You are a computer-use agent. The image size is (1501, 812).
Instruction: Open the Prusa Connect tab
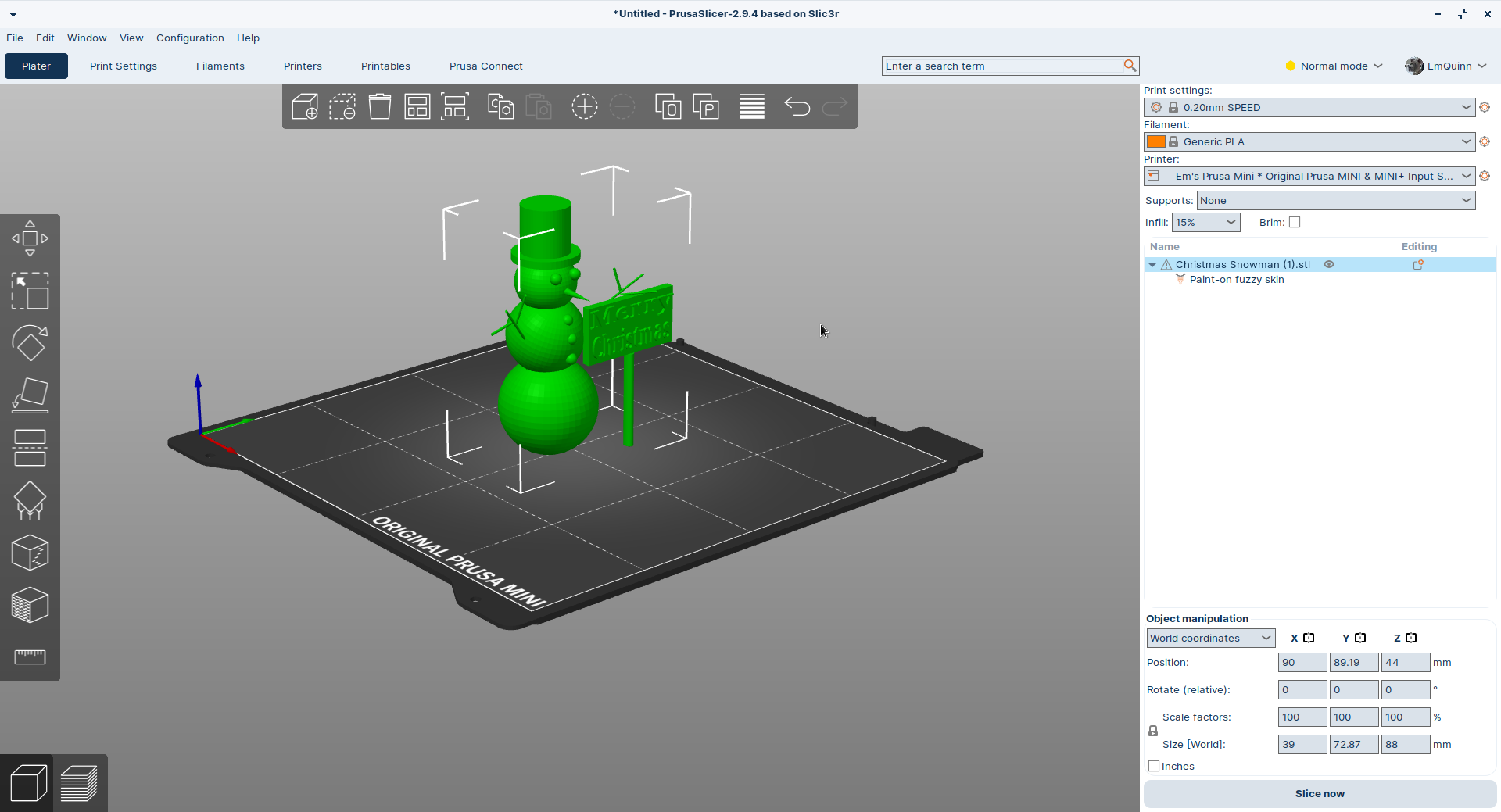point(486,66)
